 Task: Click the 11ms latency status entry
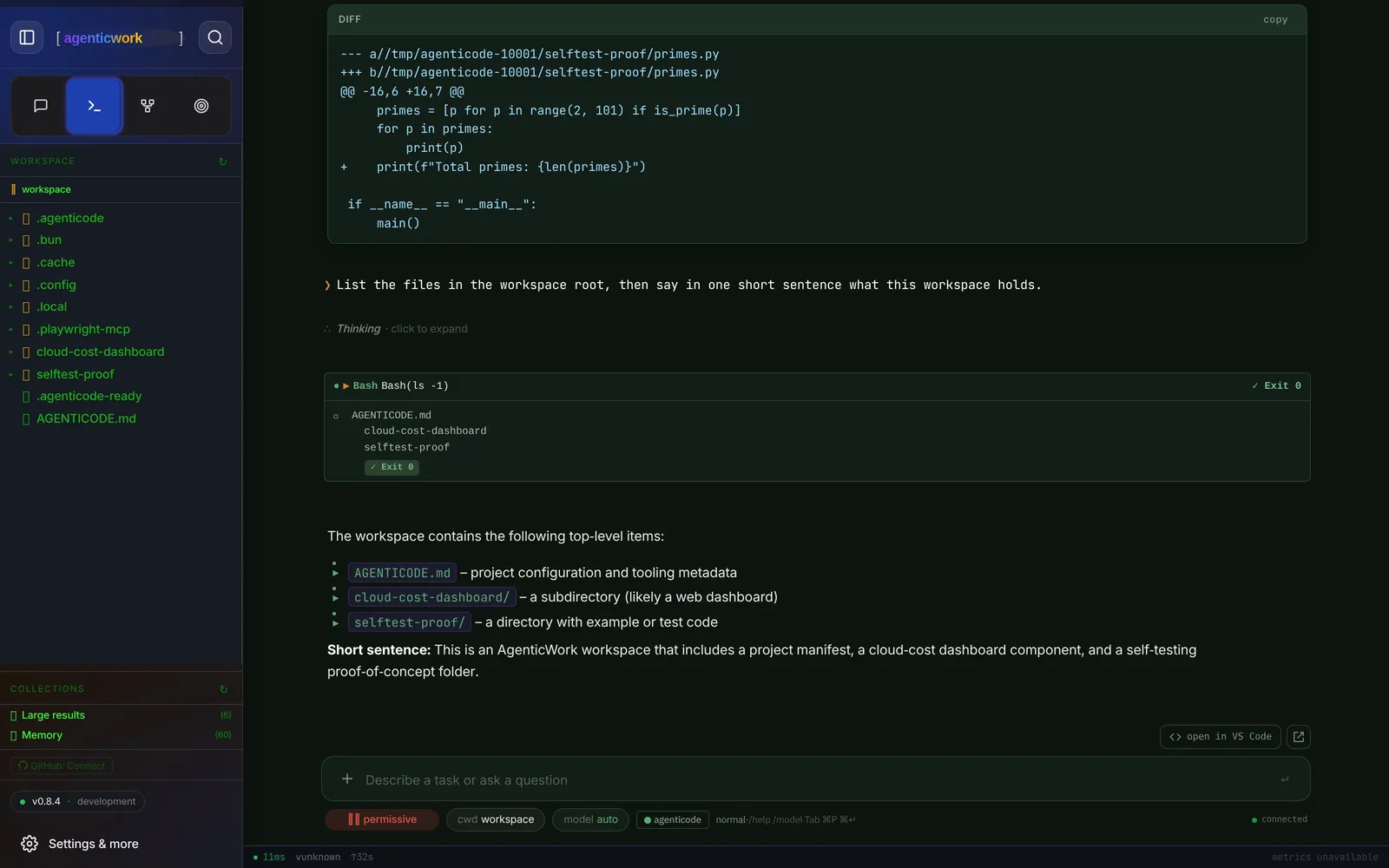click(269, 858)
